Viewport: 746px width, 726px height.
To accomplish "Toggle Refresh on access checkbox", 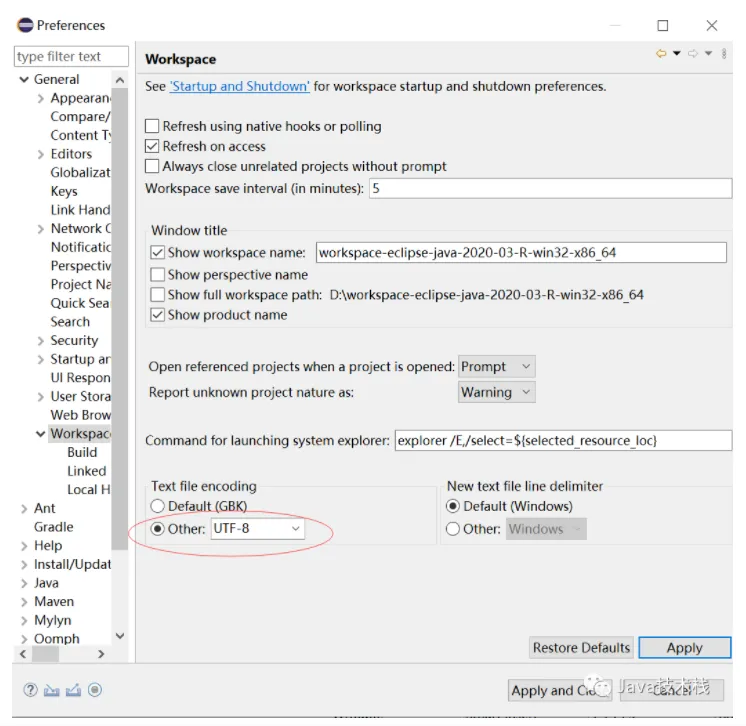I will pos(152,146).
